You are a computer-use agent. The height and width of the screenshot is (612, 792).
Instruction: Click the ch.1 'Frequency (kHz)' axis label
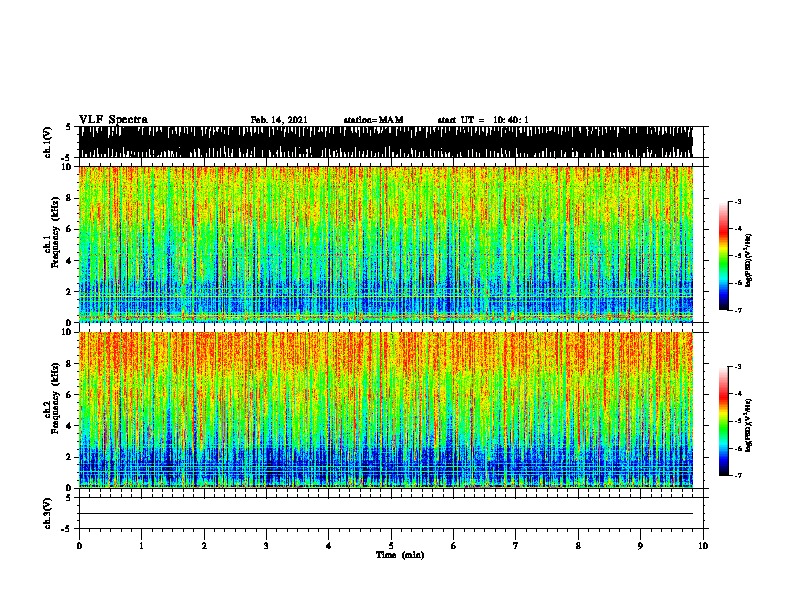tap(55, 232)
